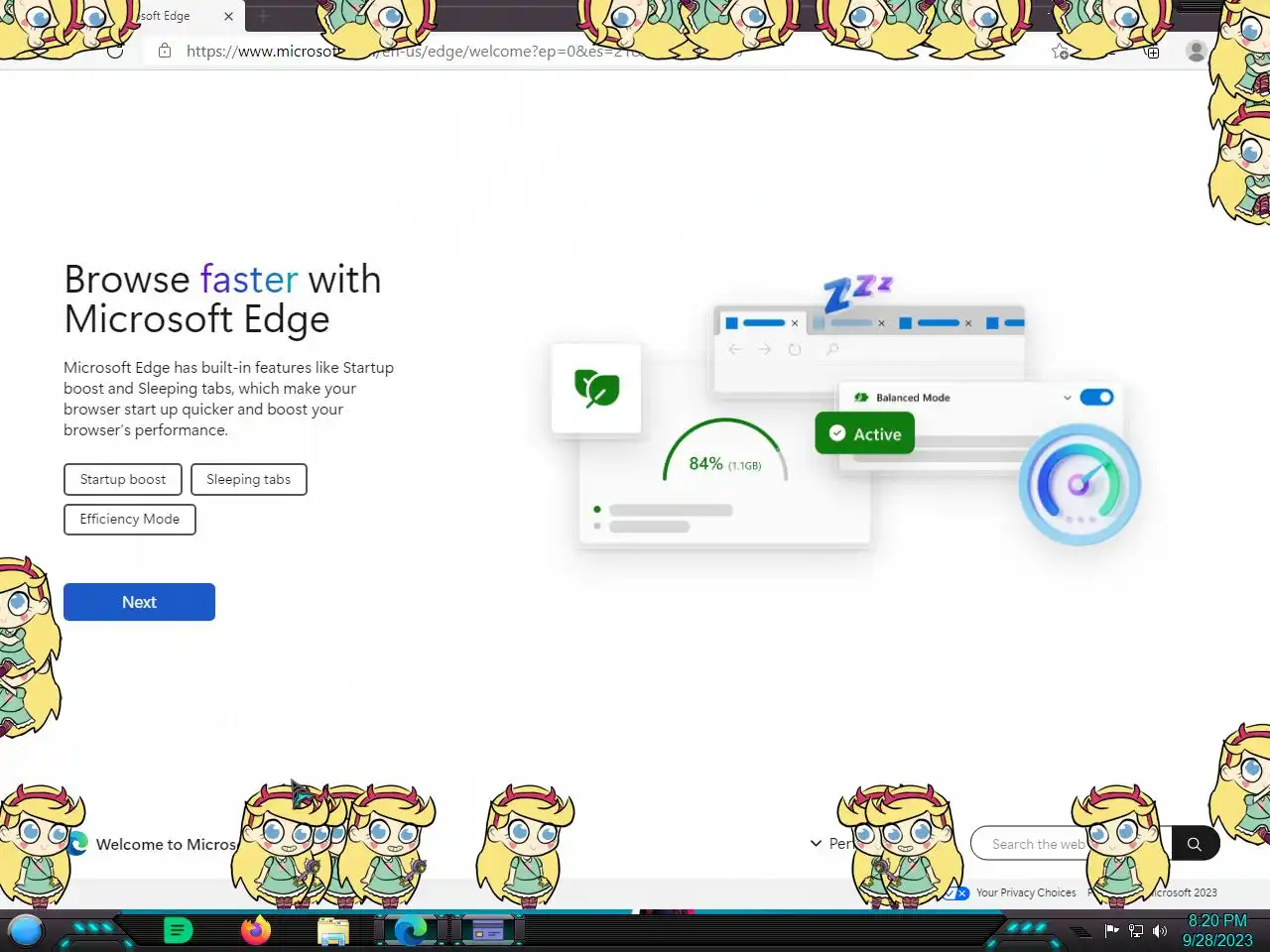
Task: Open the Collections icon in toolbar
Action: click(1152, 52)
